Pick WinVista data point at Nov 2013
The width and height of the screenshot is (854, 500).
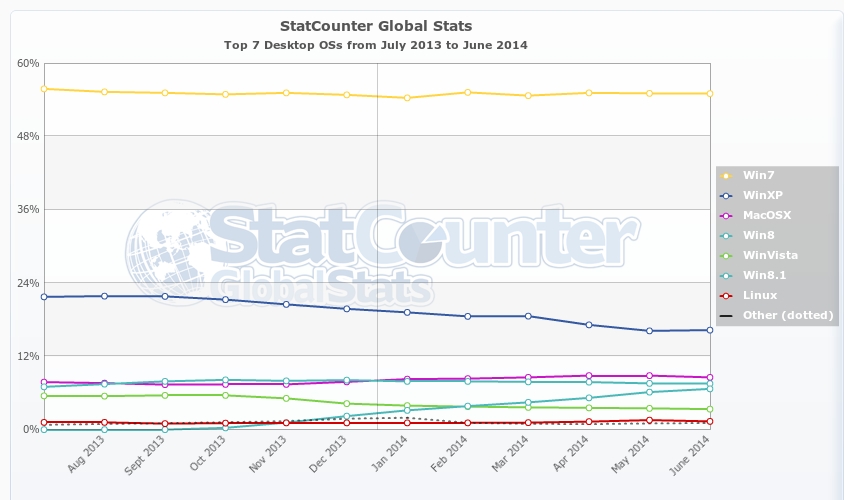point(286,398)
